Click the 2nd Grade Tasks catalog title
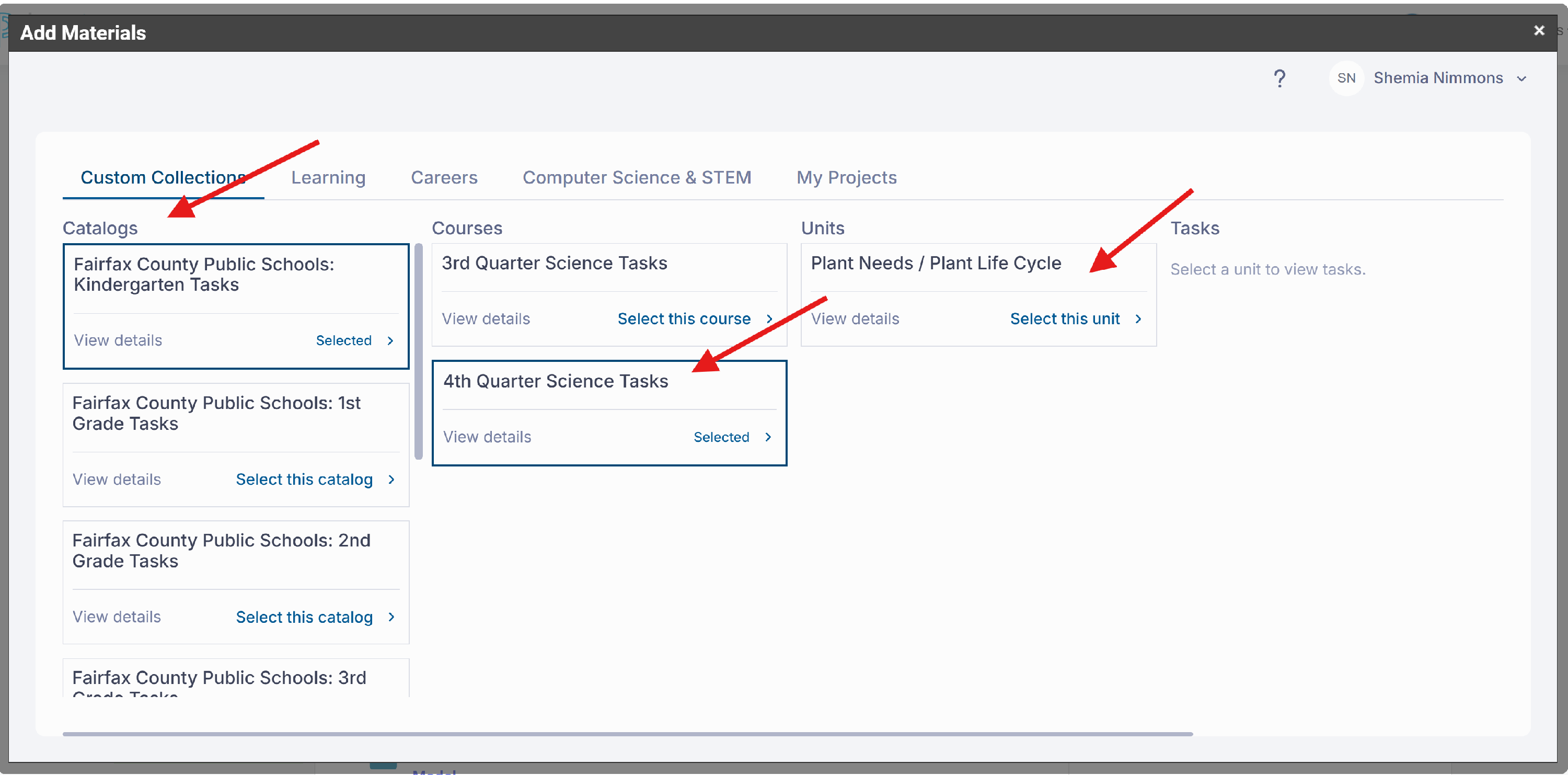Image resolution: width=1568 pixels, height=775 pixels. coord(221,550)
